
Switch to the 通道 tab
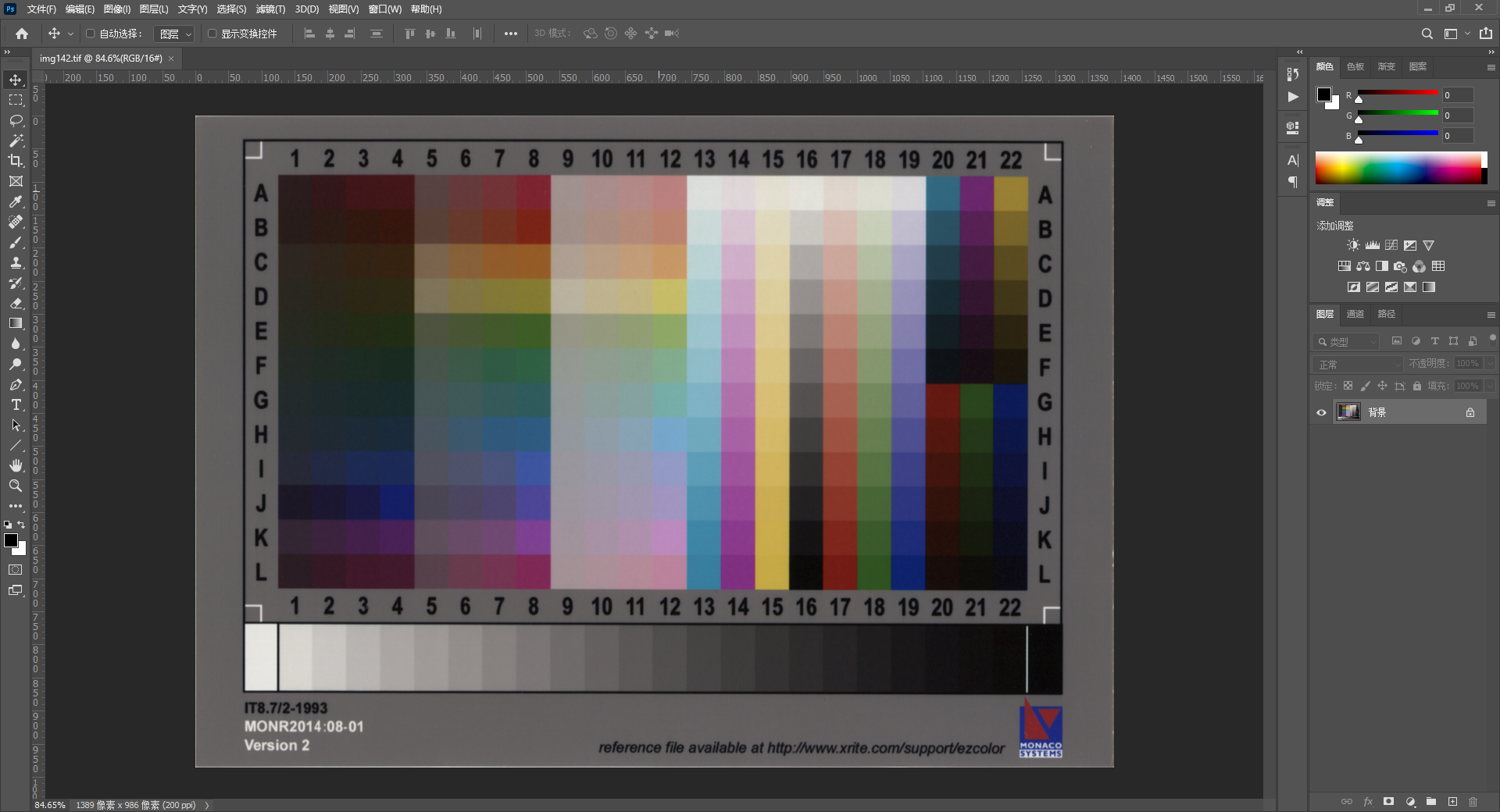pos(1355,314)
